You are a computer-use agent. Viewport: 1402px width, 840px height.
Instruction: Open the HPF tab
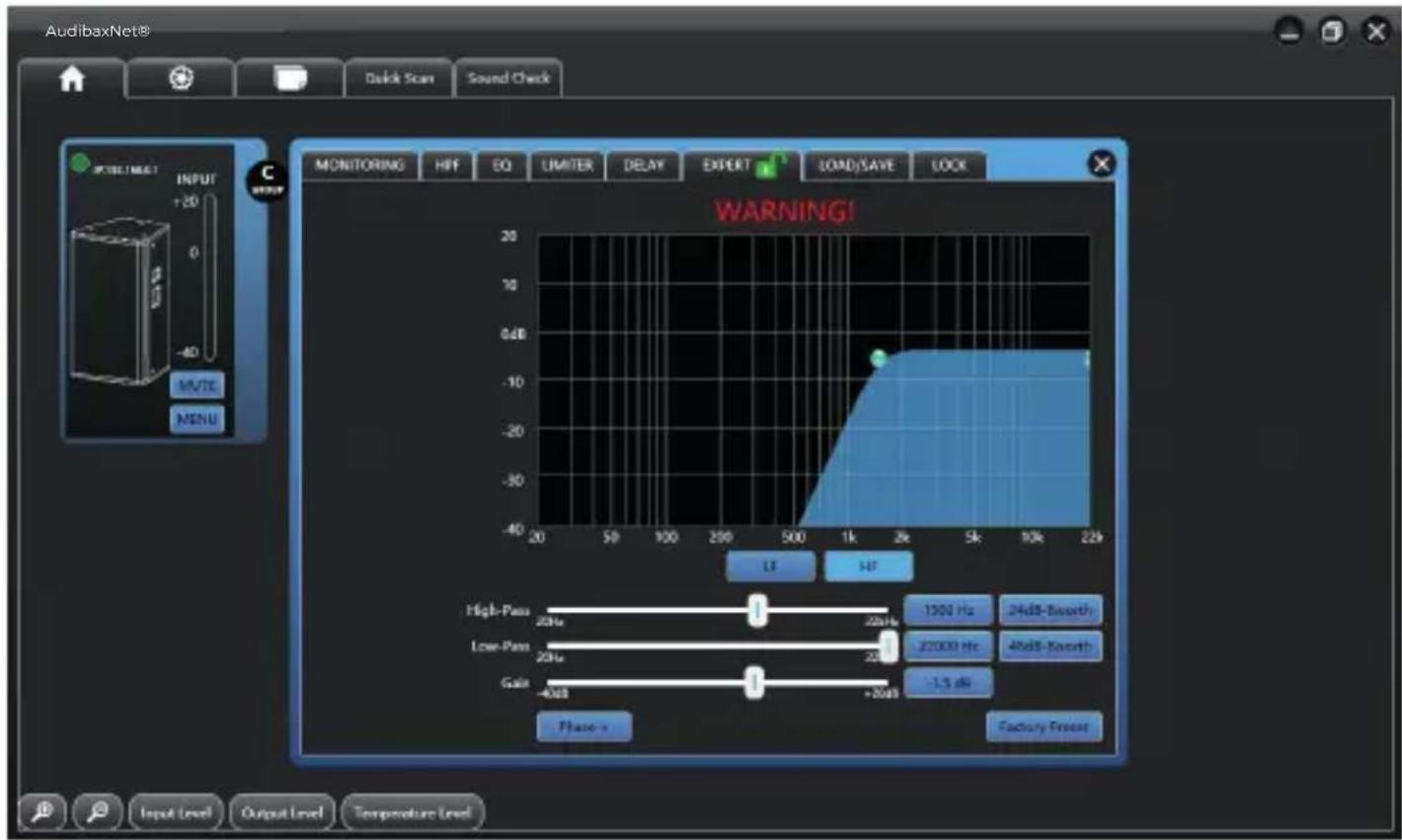click(x=447, y=166)
